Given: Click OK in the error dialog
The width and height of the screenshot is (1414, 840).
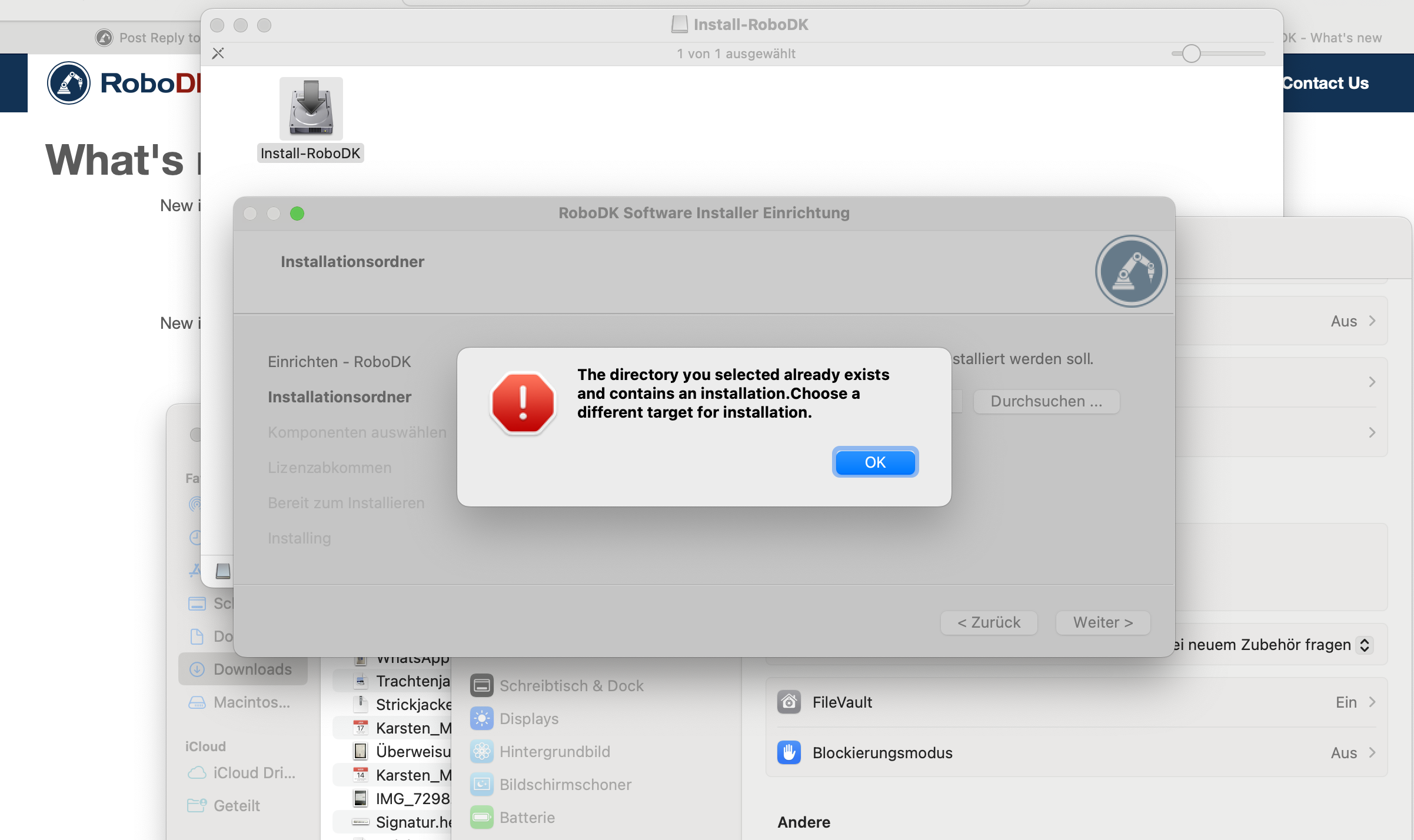Looking at the screenshot, I should (x=874, y=462).
